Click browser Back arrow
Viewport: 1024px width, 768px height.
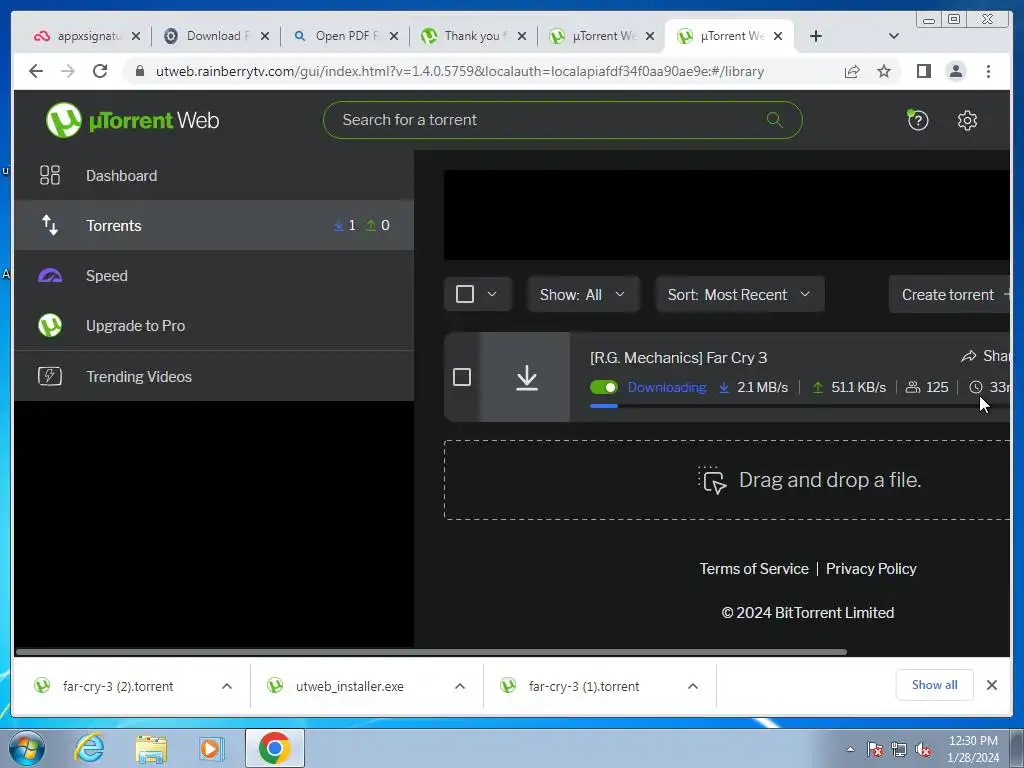(x=36, y=71)
